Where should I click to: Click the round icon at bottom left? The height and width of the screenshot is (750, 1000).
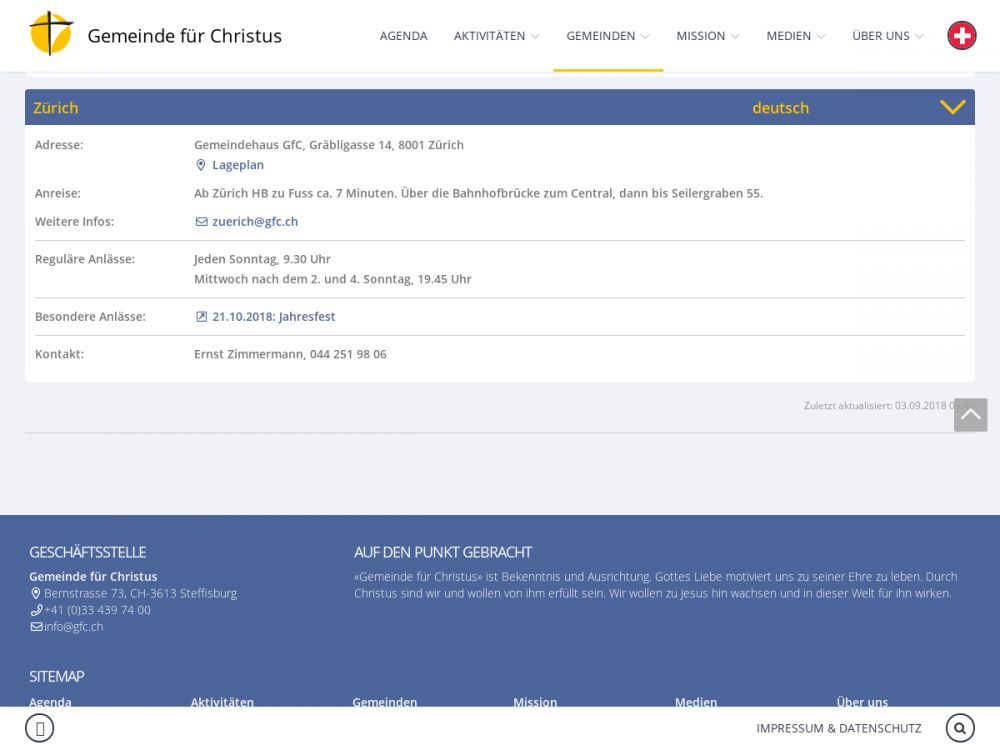coord(39,728)
